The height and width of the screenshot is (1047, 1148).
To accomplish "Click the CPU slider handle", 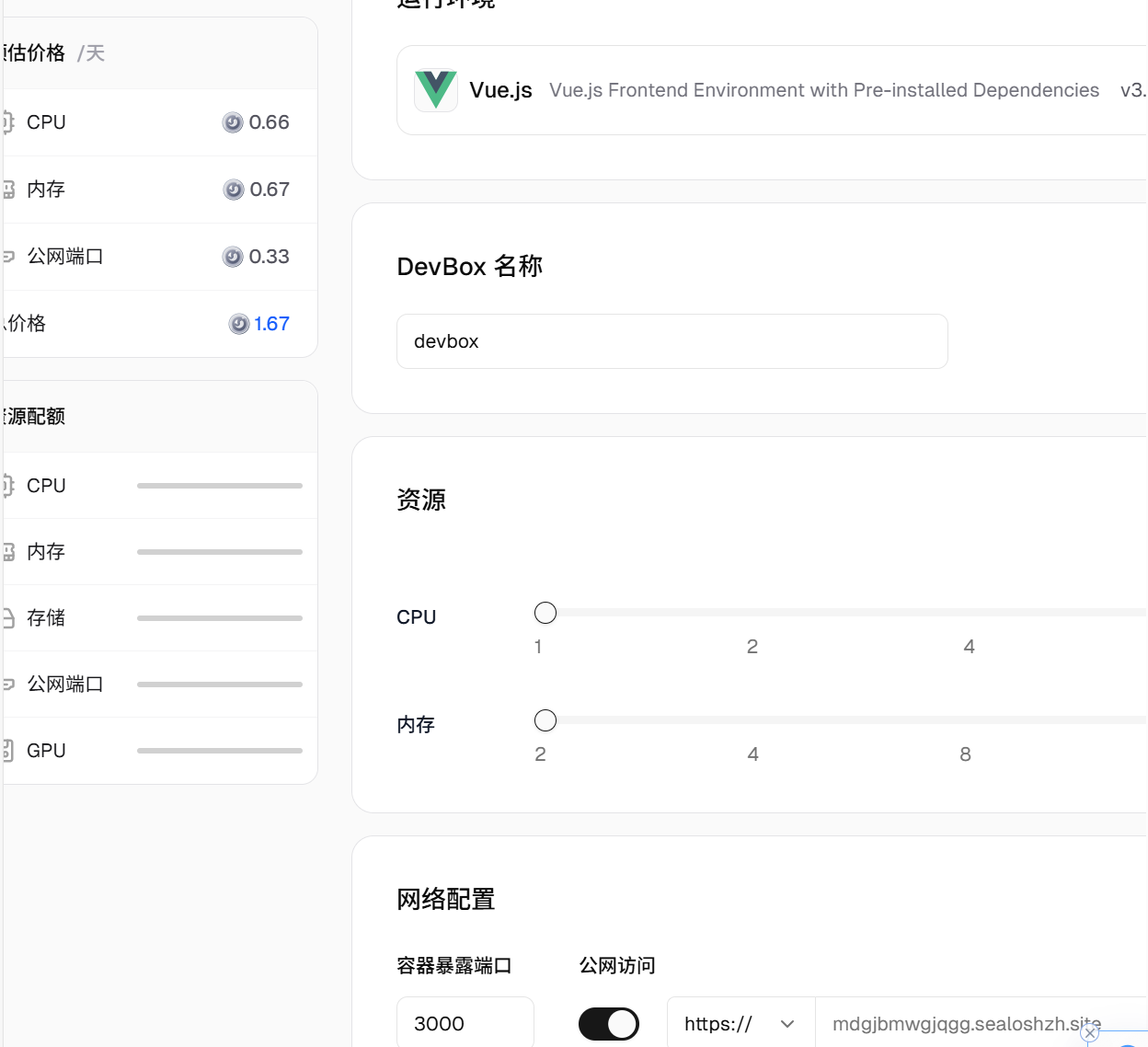I will click(545, 613).
